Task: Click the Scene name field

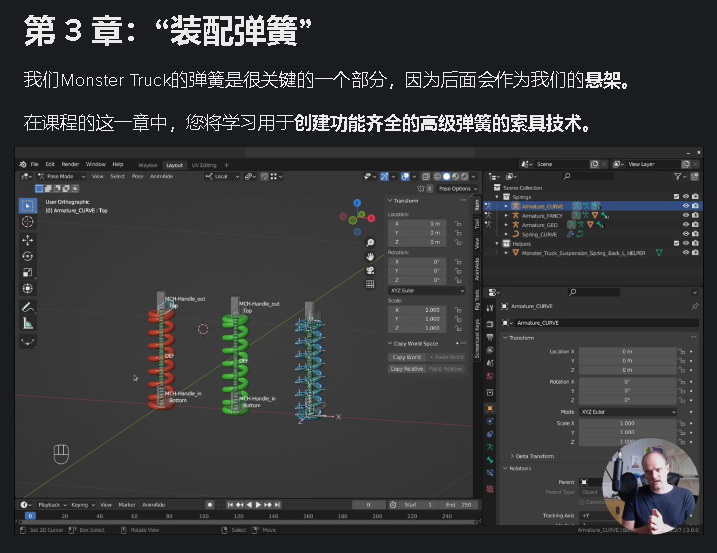Action: tap(561, 164)
